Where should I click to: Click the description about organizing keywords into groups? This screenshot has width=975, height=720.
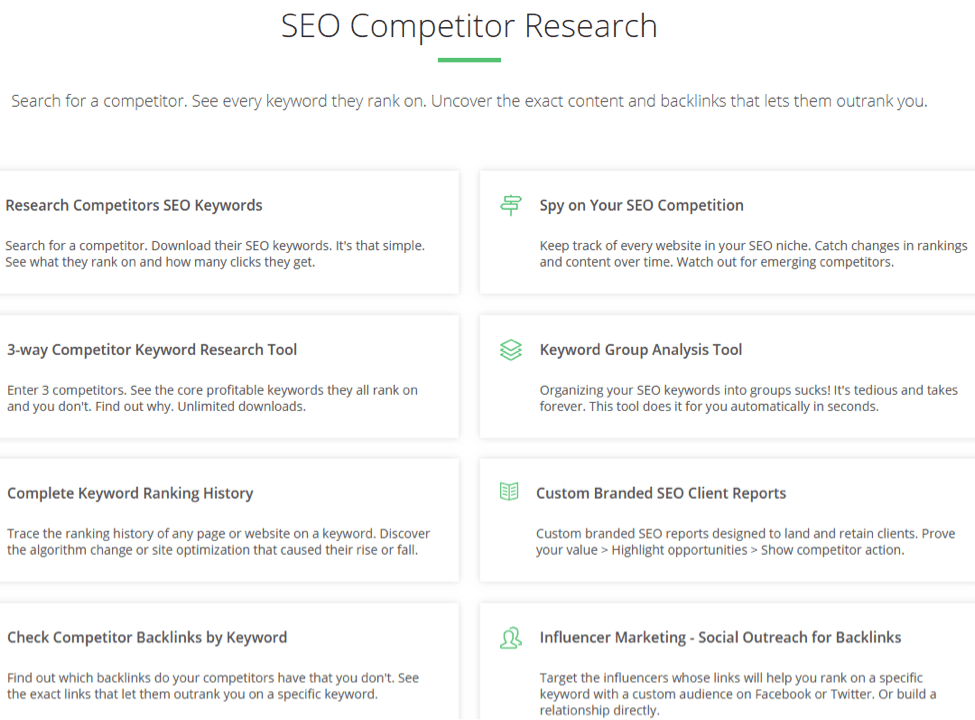pos(749,398)
